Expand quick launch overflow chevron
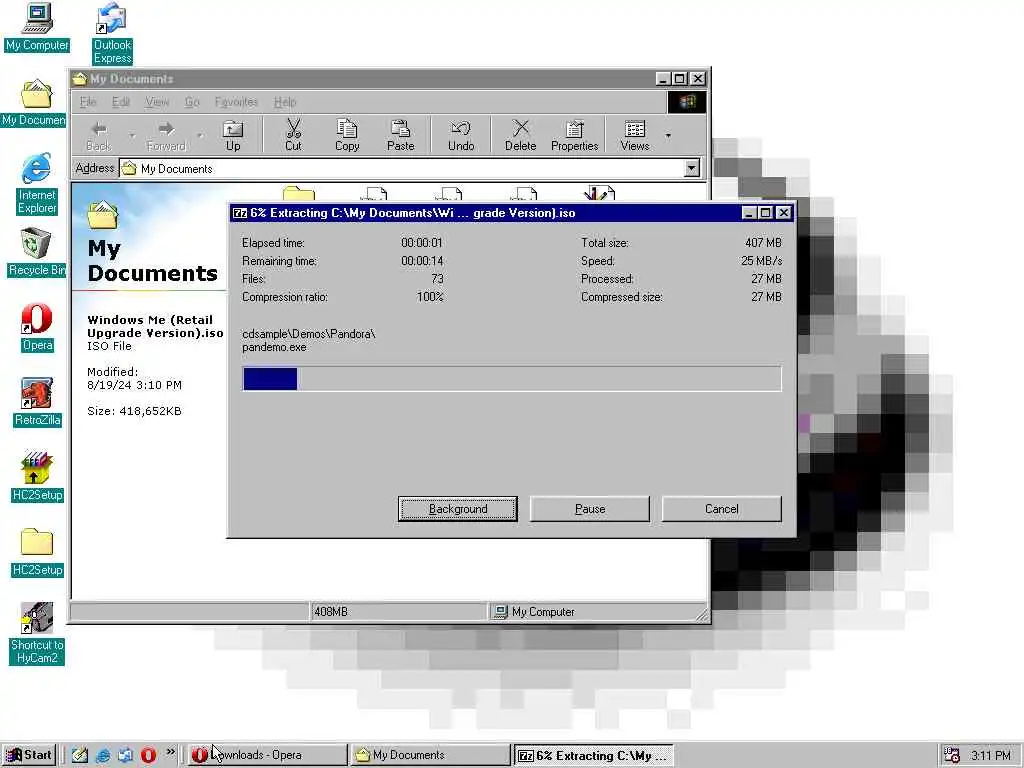The height and width of the screenshot is (768, 1024). pyautogui.click(x=170, y=752)
